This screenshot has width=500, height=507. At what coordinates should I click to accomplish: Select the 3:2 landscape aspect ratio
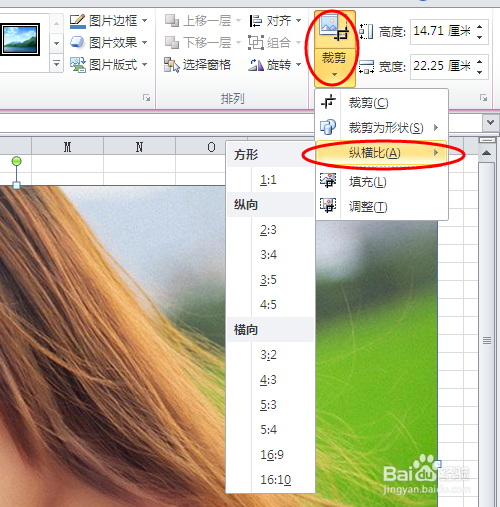(270, 355)
